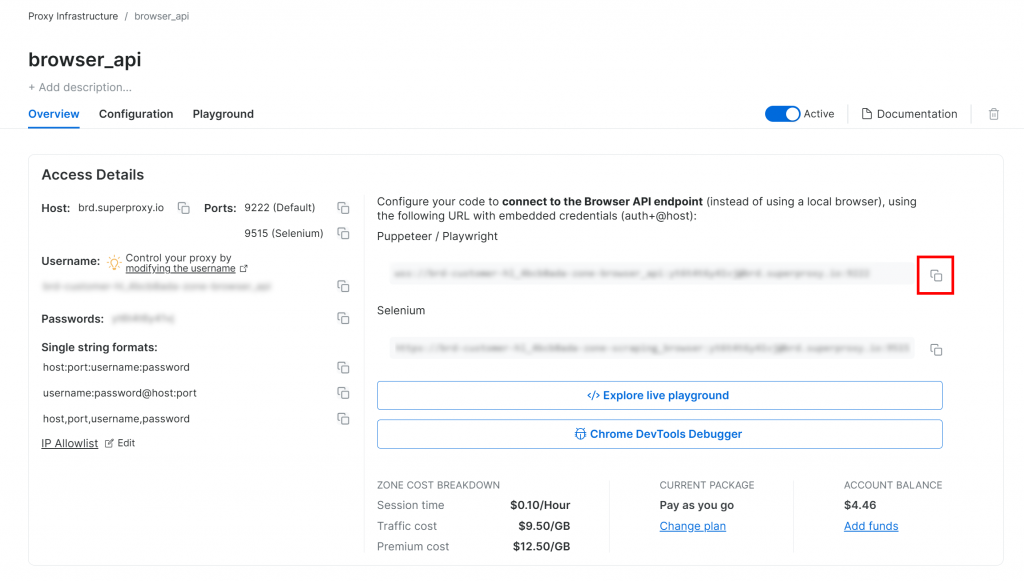The height and width of the screenshot is (581, 1024).
Task: Switch to the Configuration tab
Action: pyautogui.click(x=136, y=114)
